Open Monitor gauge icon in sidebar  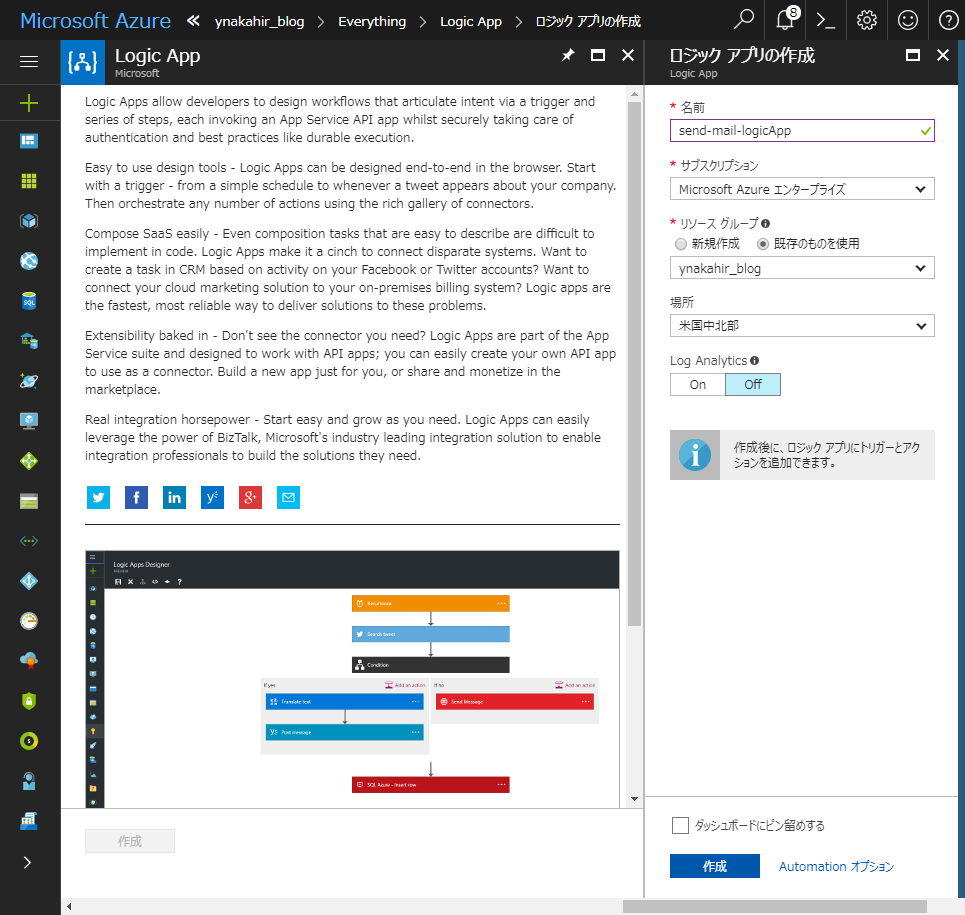point(29,621)
